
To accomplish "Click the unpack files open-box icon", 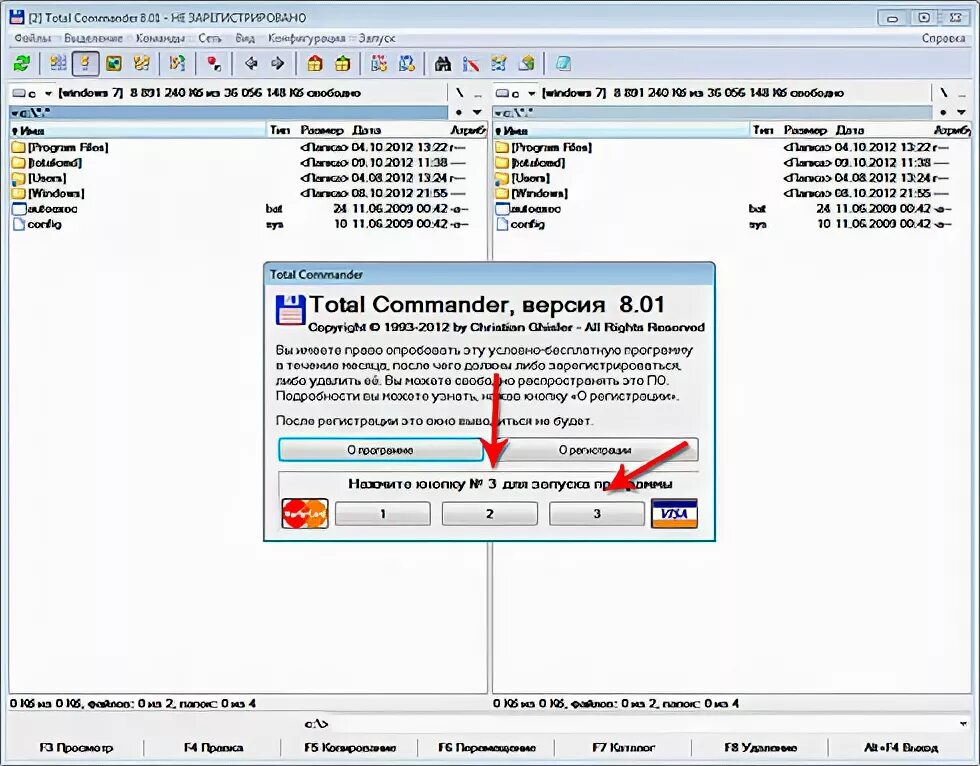I will coord(342,63).
